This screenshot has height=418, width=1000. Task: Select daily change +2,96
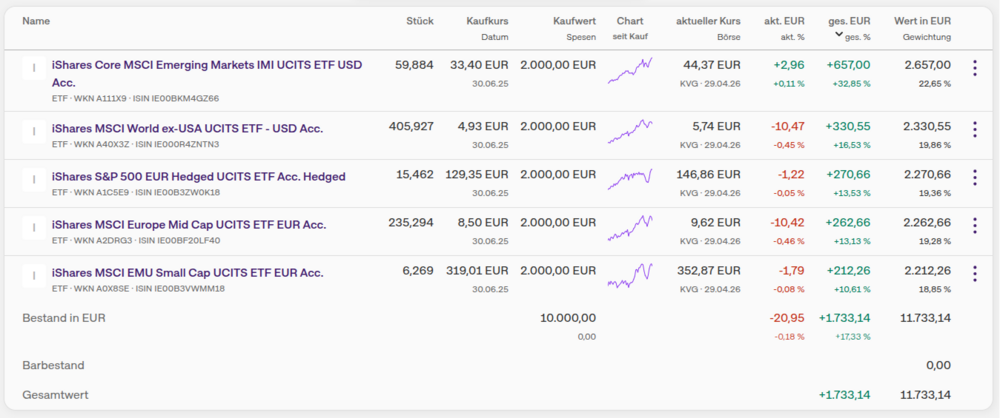(x=790, y=64)
